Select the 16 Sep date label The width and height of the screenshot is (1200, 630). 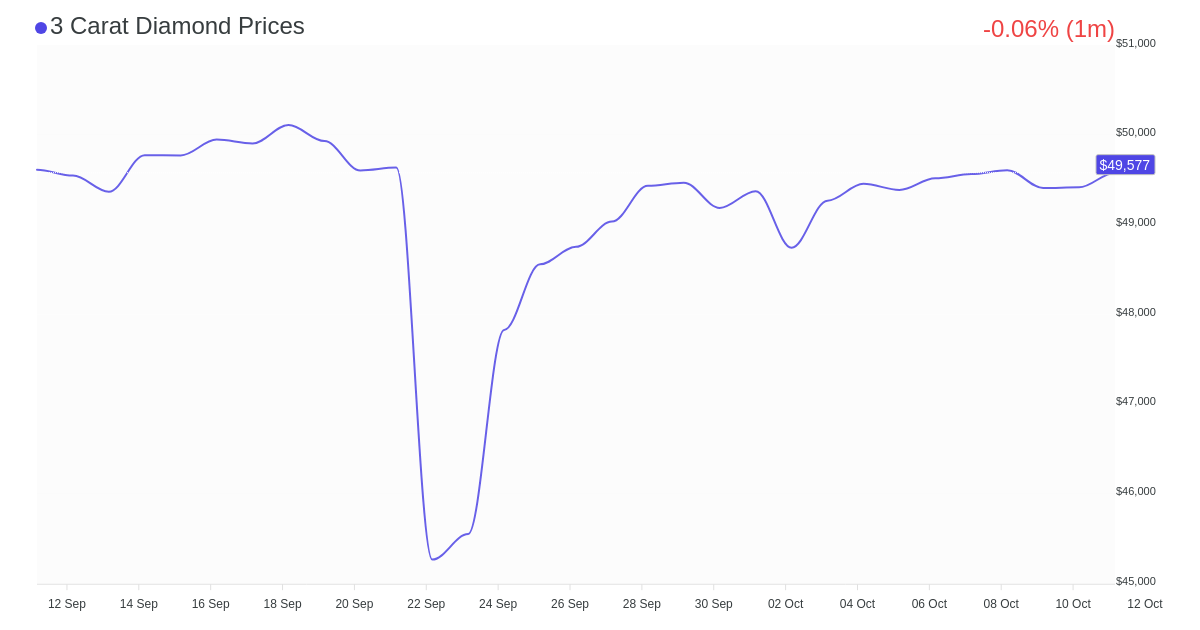click(211, 604)
